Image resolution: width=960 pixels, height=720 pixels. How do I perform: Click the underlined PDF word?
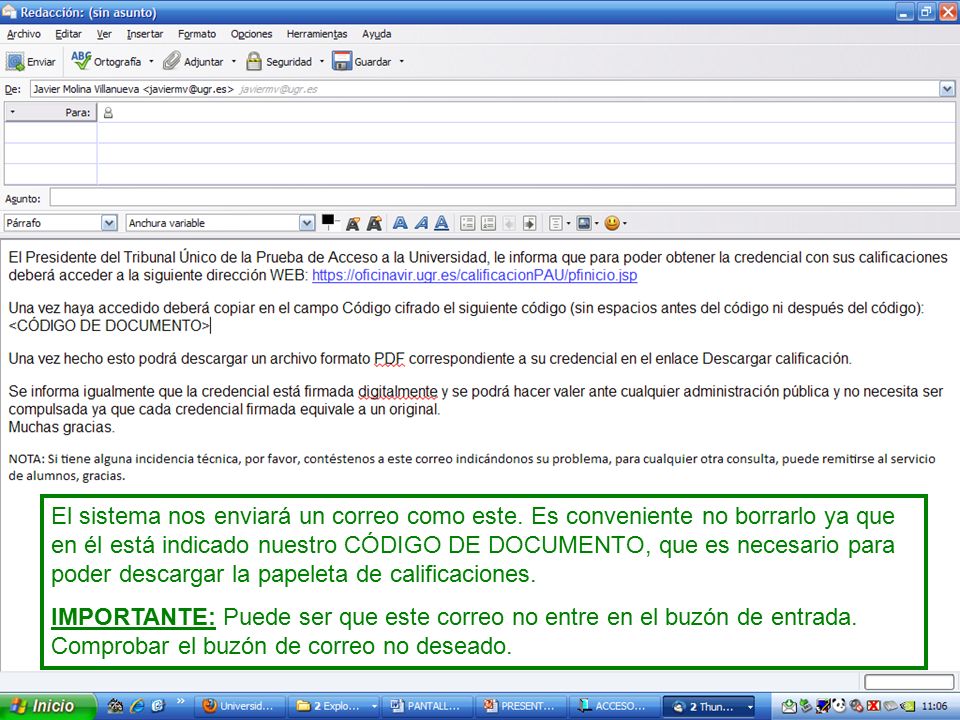(390, 359)
